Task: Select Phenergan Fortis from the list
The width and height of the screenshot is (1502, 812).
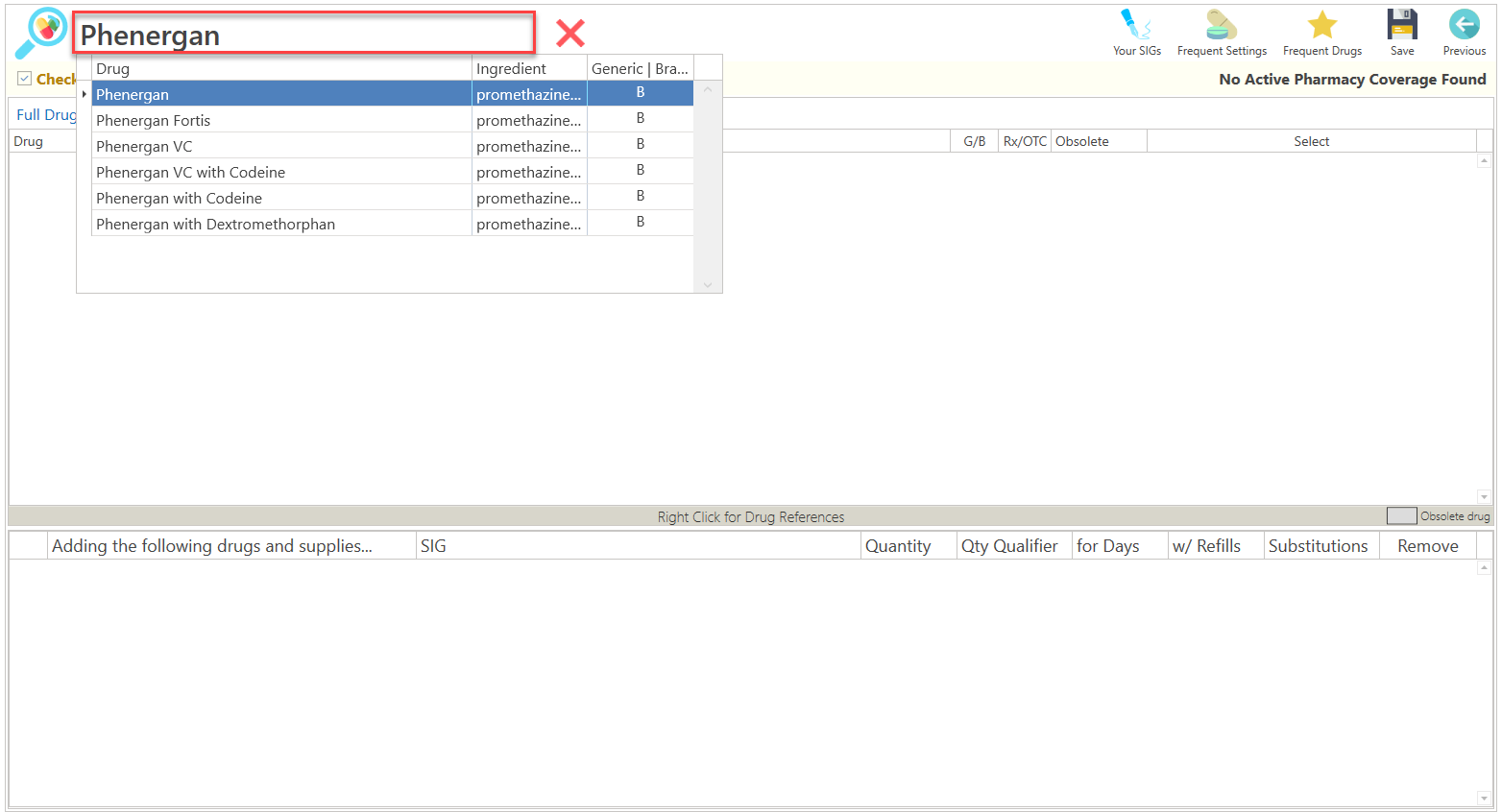Action: (392, 120)
